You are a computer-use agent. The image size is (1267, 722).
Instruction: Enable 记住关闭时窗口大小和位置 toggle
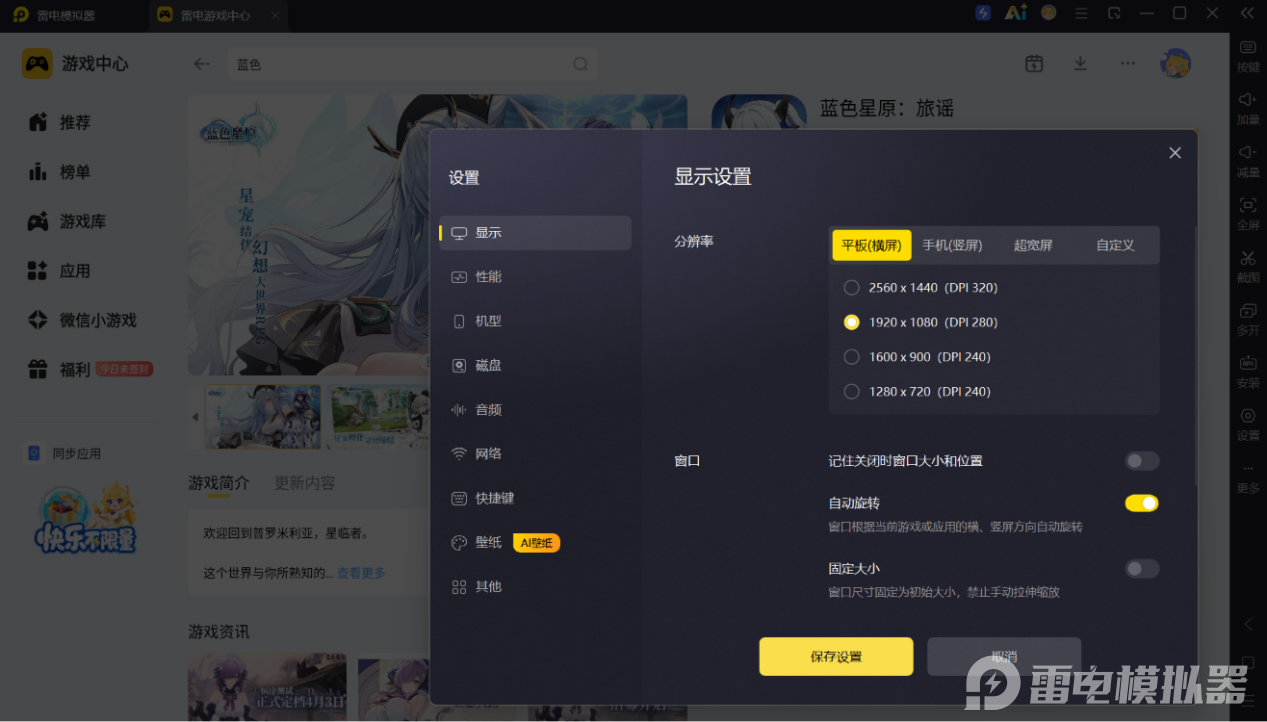(1142, 461)
